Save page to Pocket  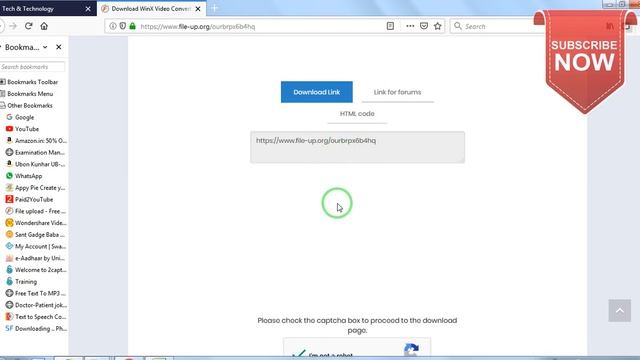tap(424, 26)
